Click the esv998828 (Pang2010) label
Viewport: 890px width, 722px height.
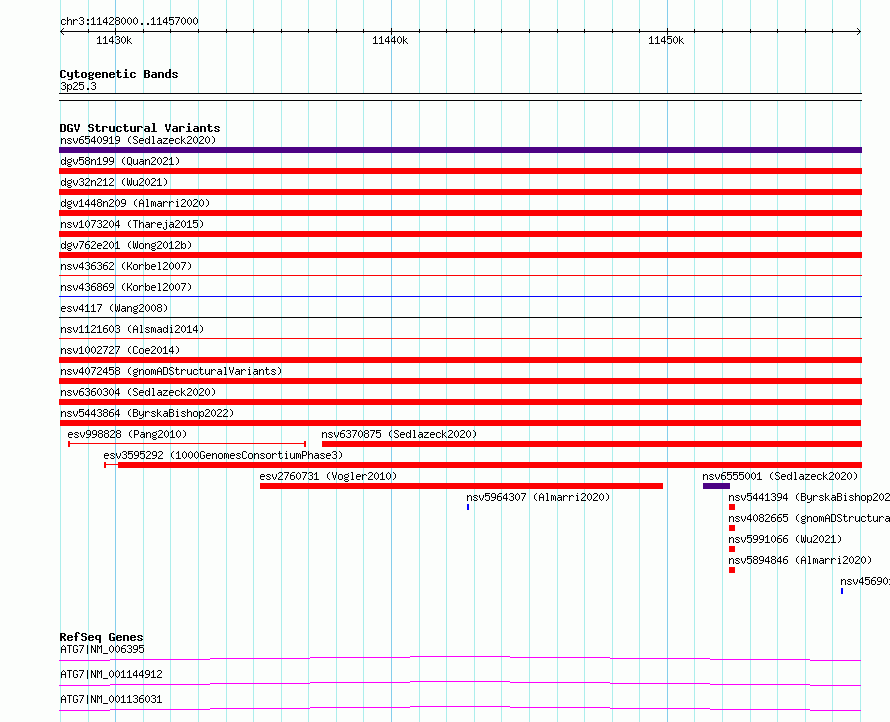127,434
